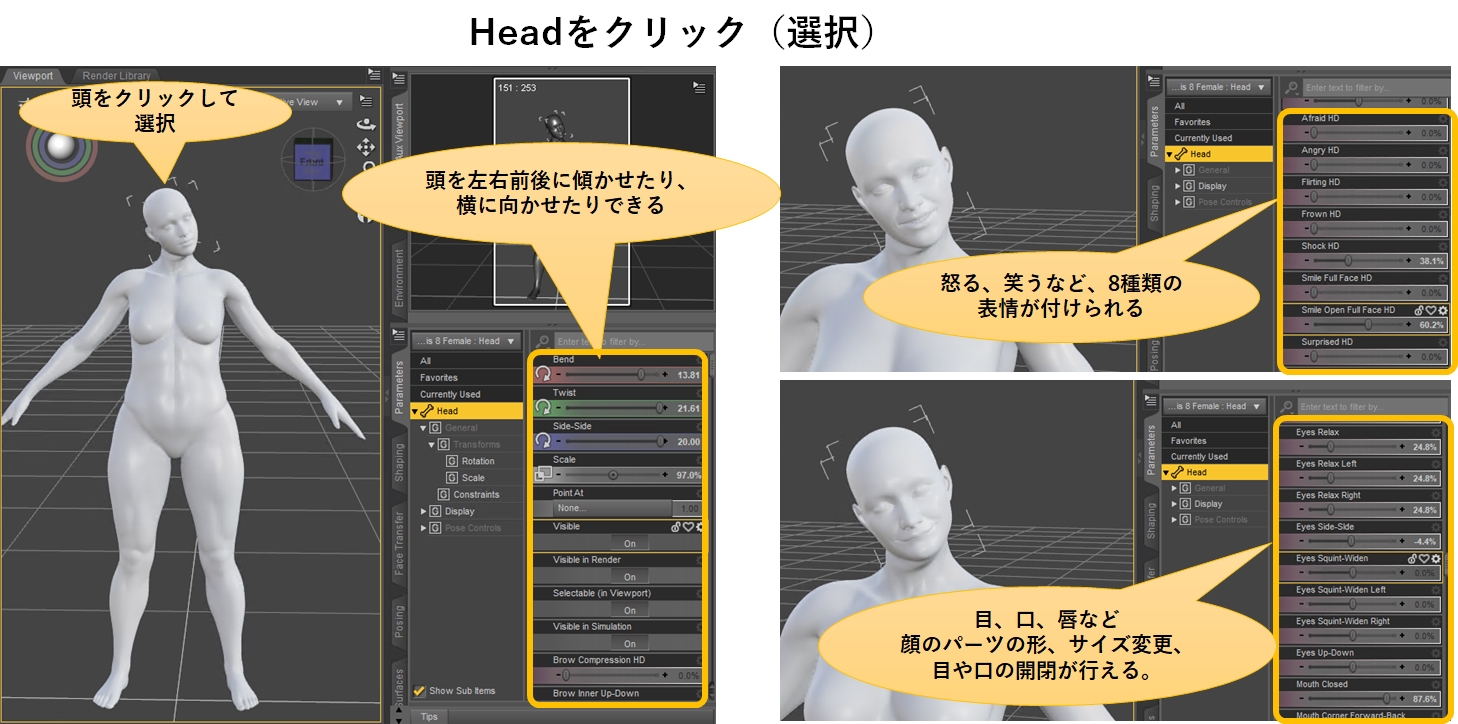This screenshot has height=724, width=1458.
Task: Click the Bend rotation reset icon
Action: tap(542, 374)
